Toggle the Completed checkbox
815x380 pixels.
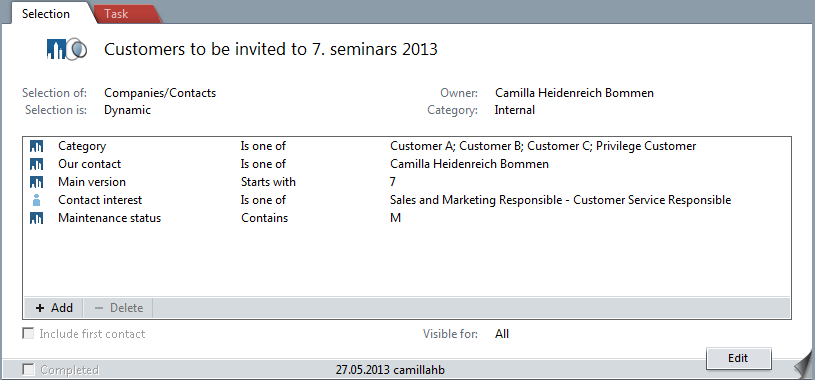tap(28, 370)
